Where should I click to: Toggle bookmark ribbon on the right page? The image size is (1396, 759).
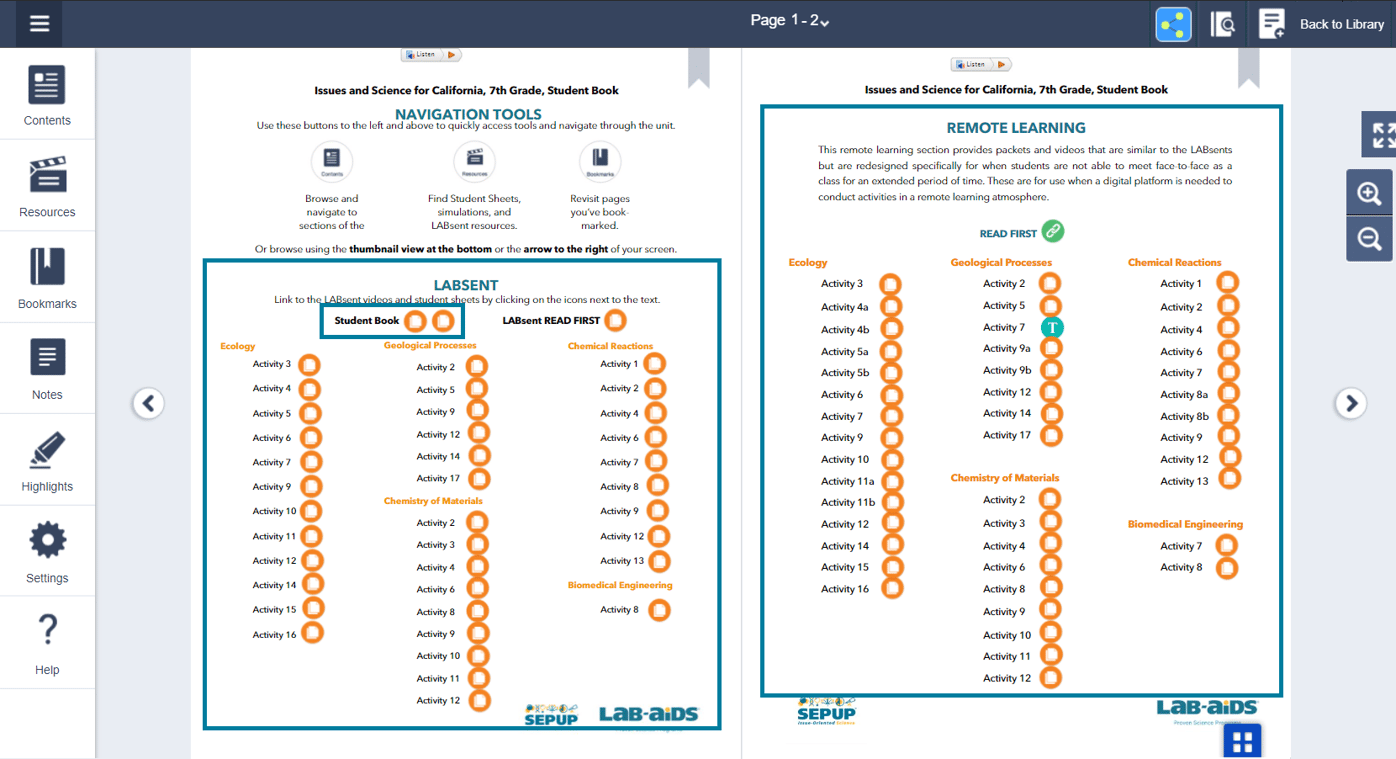(1248, 68)
